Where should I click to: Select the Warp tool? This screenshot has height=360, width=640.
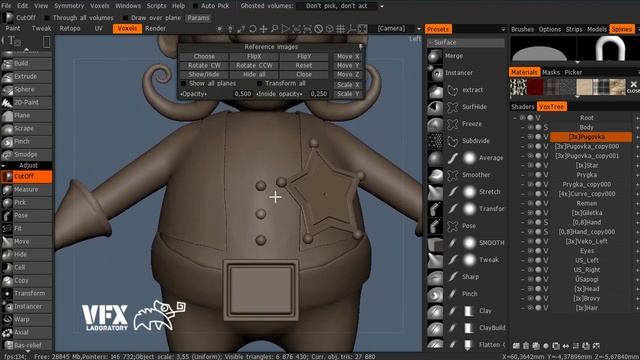coord(27,320)
